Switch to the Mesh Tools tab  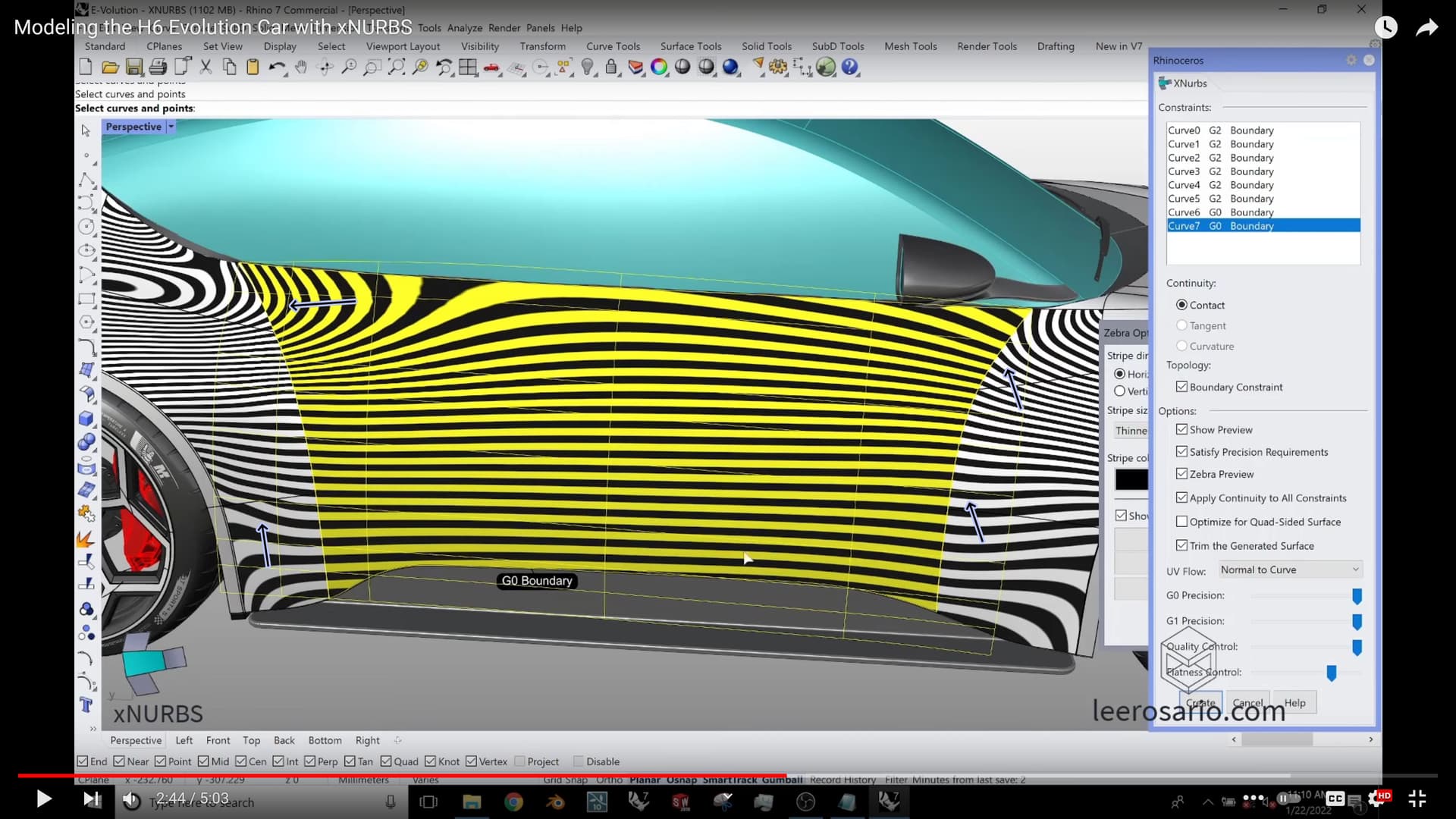pos(910,46)
